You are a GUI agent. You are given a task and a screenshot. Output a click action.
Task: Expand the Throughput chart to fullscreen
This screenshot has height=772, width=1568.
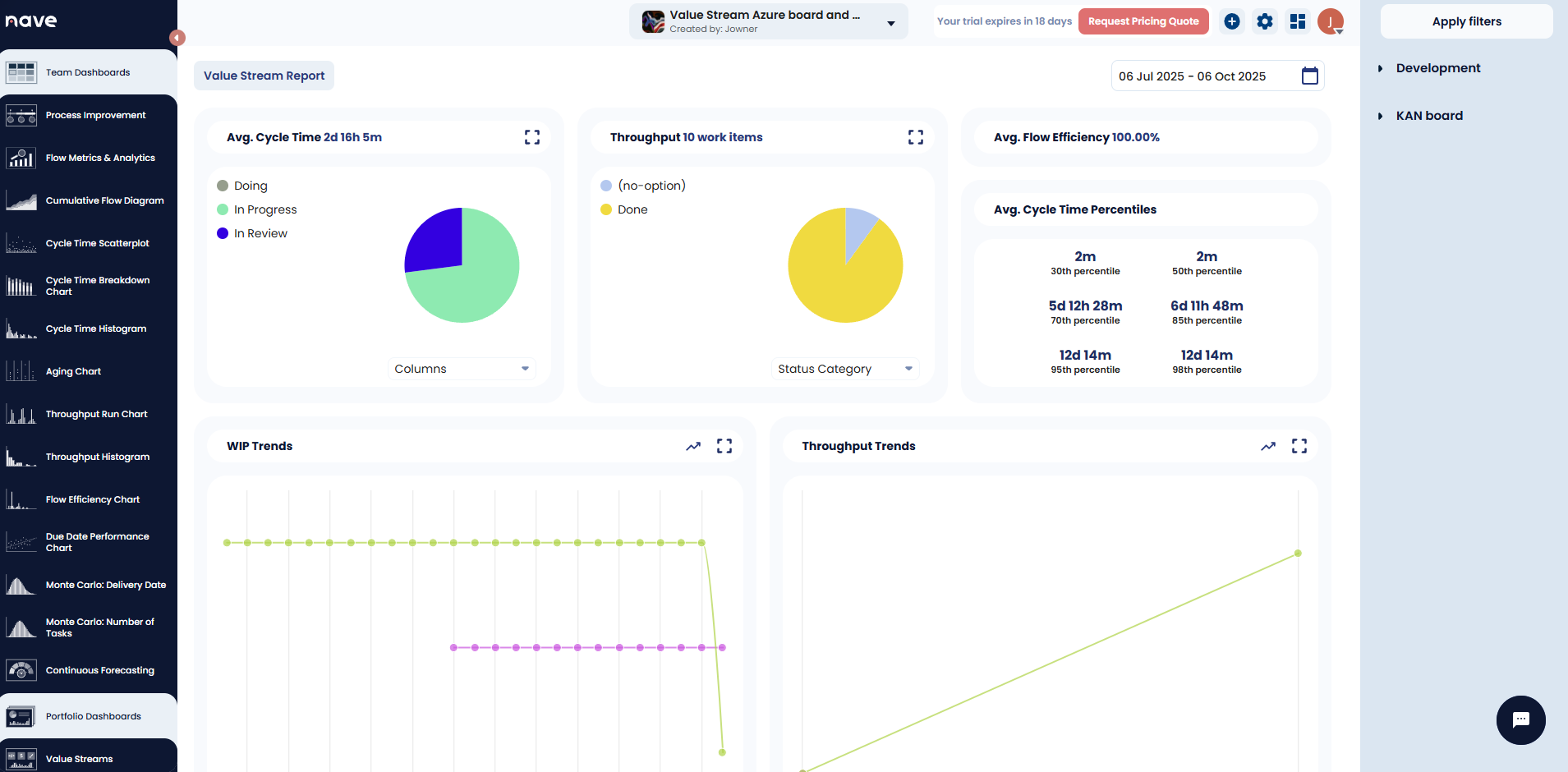click(x=915, y=137)
